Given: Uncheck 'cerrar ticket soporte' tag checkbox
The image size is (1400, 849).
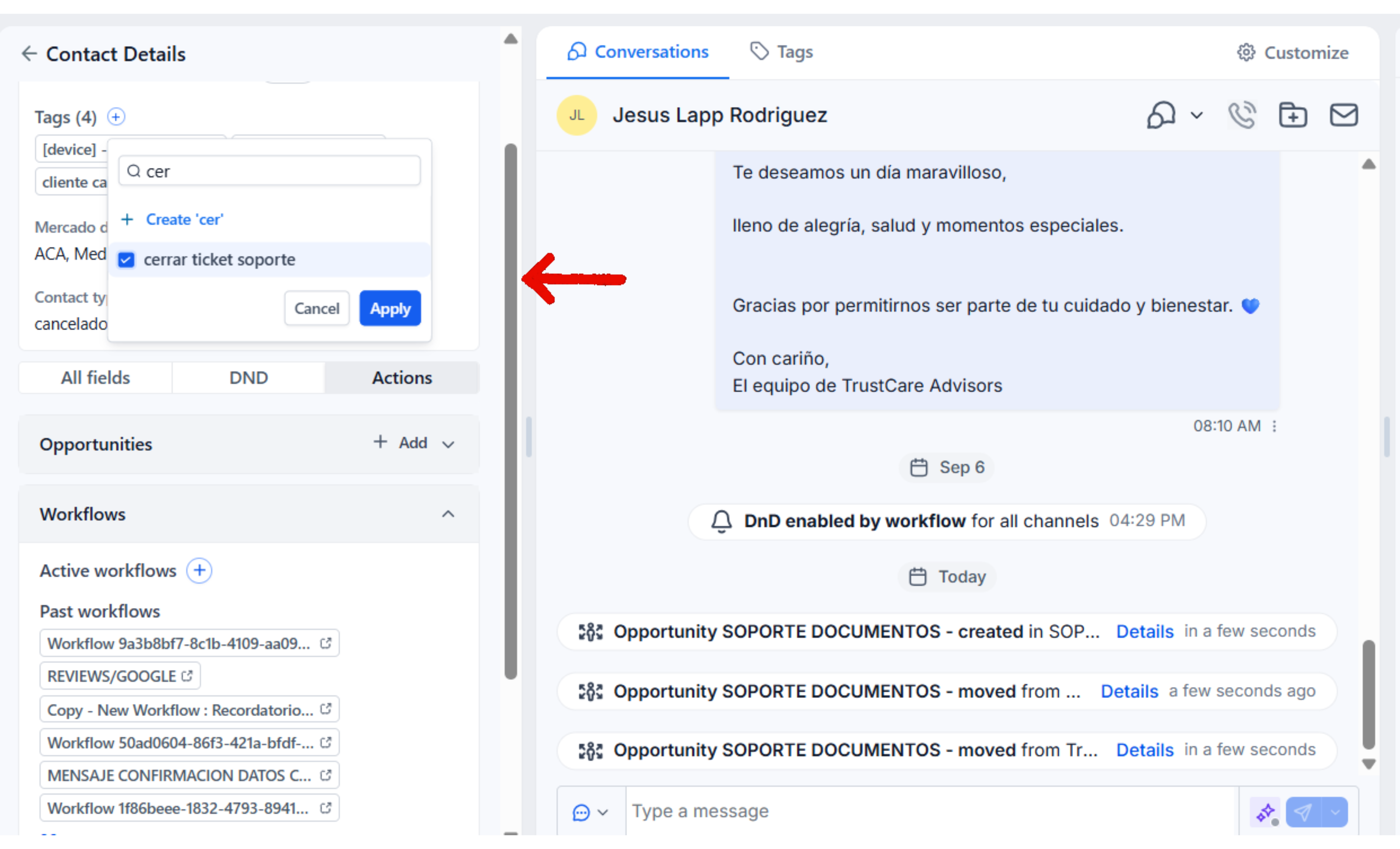Looking at the screenshot, I should [x=126, y=260].
